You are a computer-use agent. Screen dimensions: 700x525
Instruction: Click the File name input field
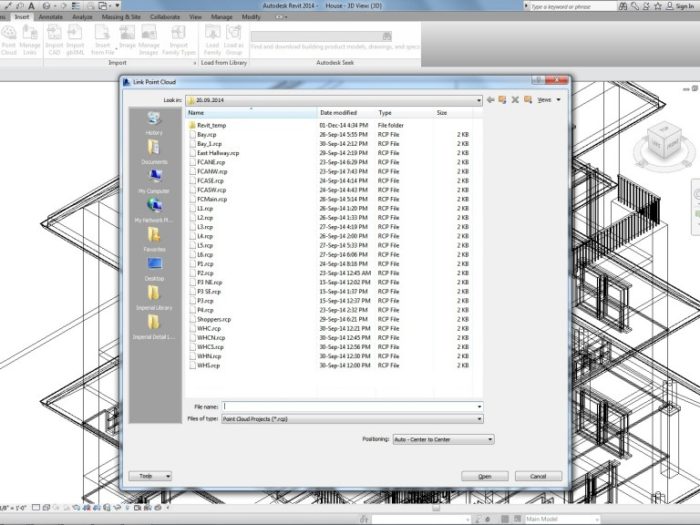(352, 407)
